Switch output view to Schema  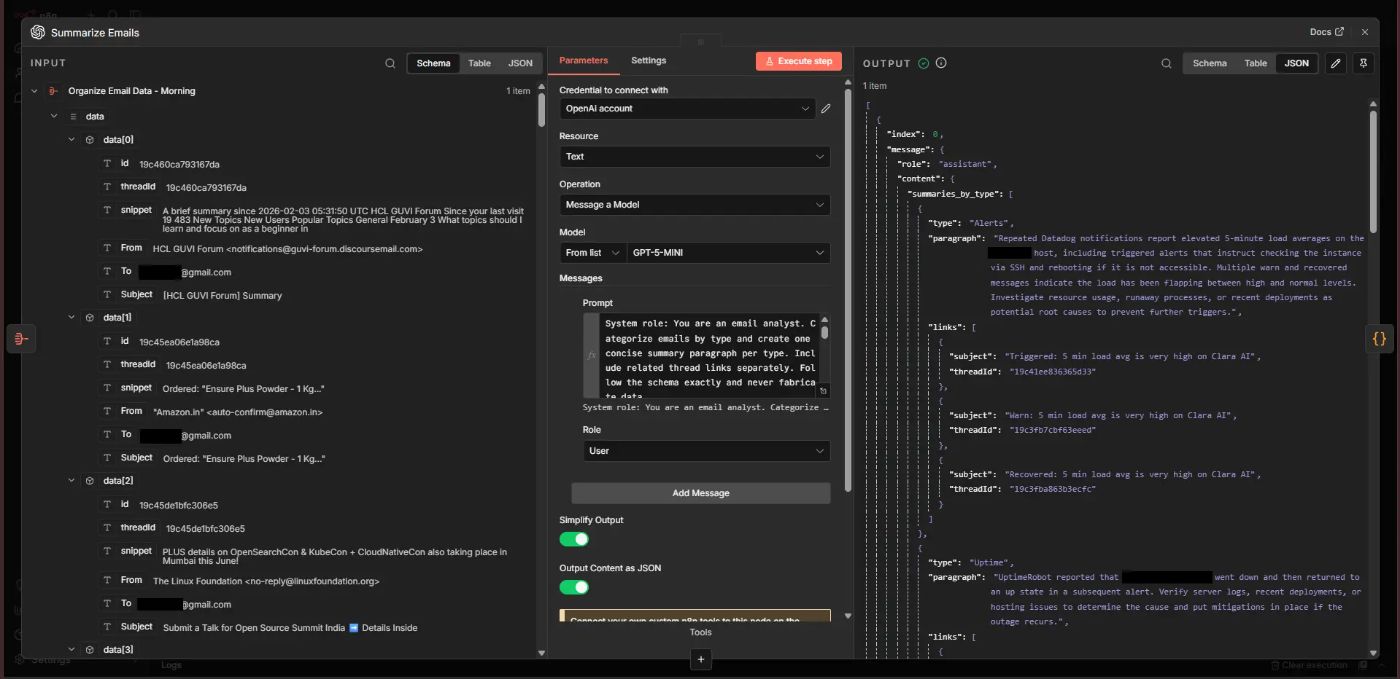coord(1209,63)
